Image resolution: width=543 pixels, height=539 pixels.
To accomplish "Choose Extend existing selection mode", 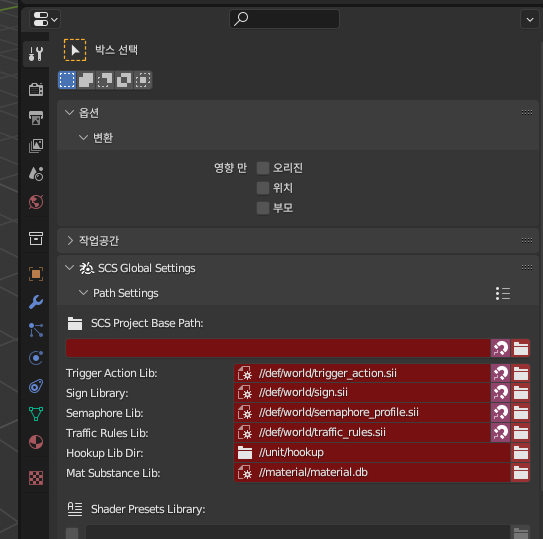I will 86,80.
